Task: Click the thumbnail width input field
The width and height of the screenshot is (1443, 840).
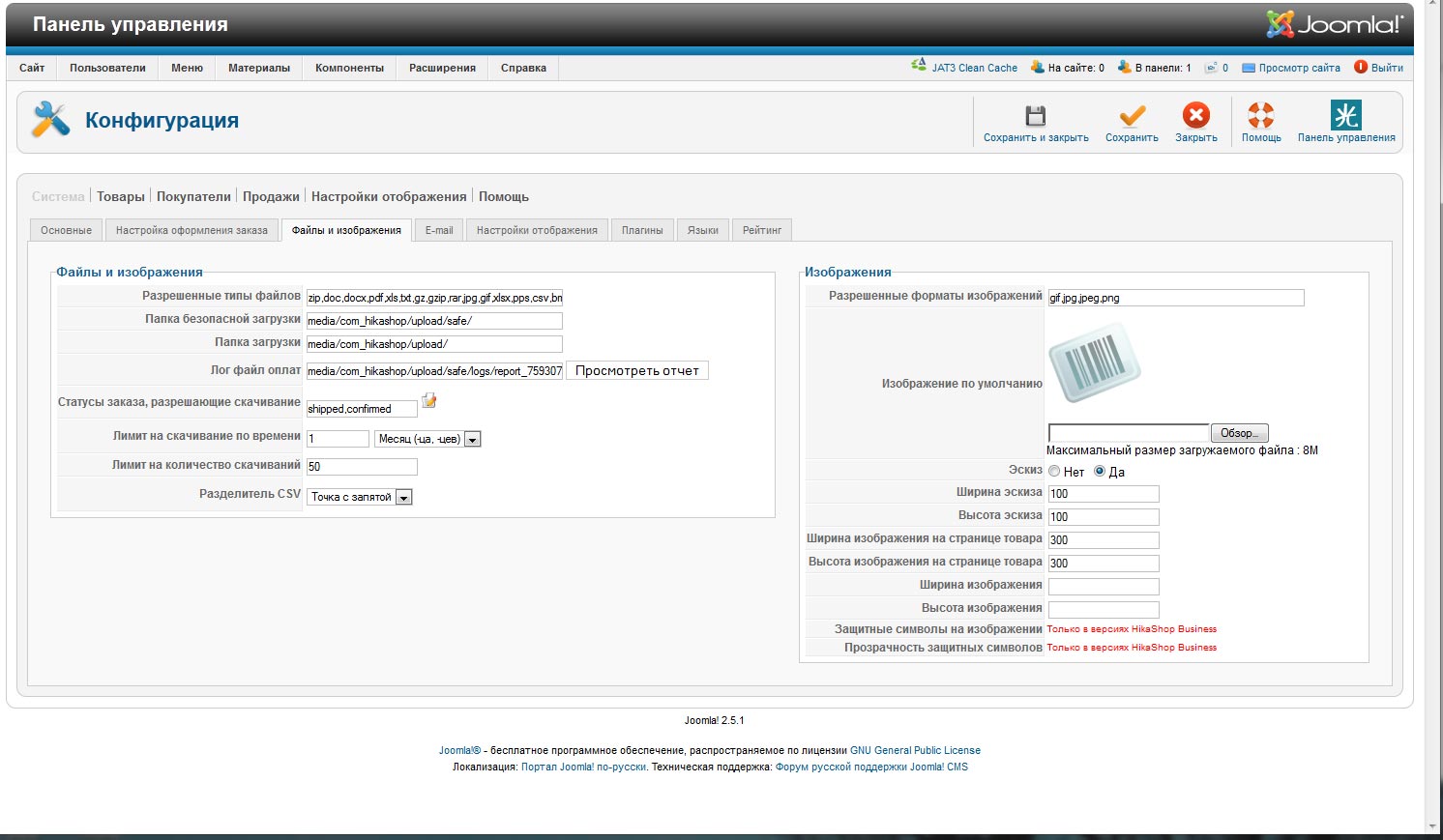Action: pyautogui.click(x=1104, y=494)
